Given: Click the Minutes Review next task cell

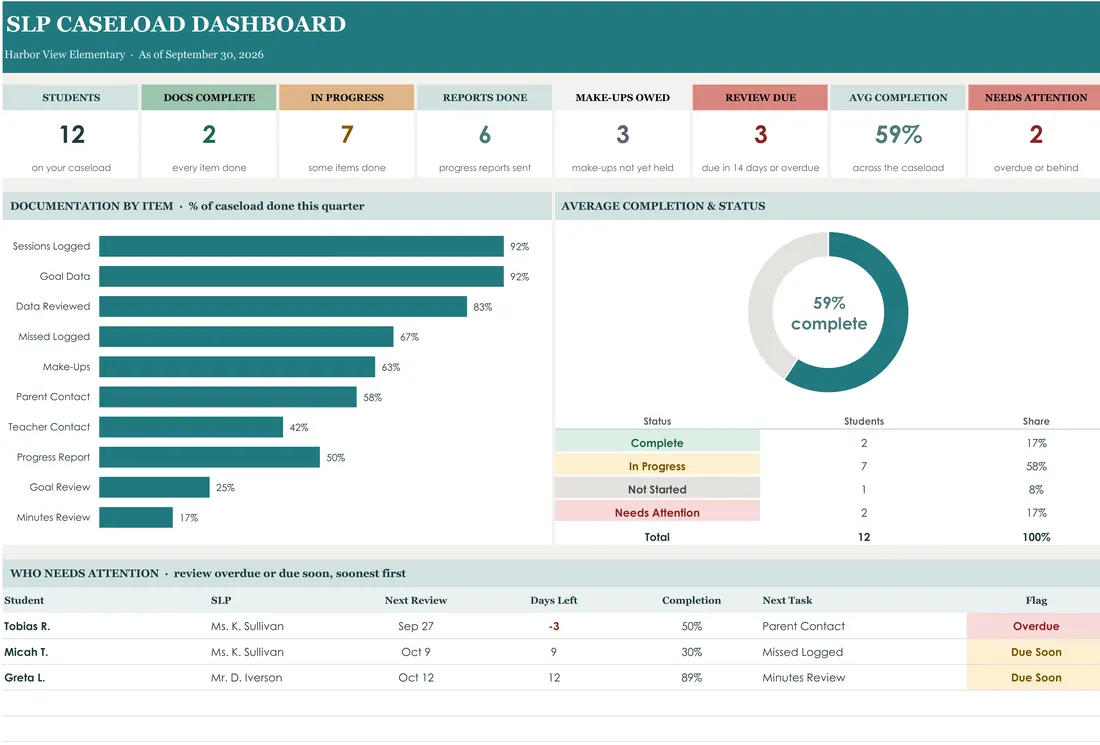Looking at the screenshot, I should [803, 678].
